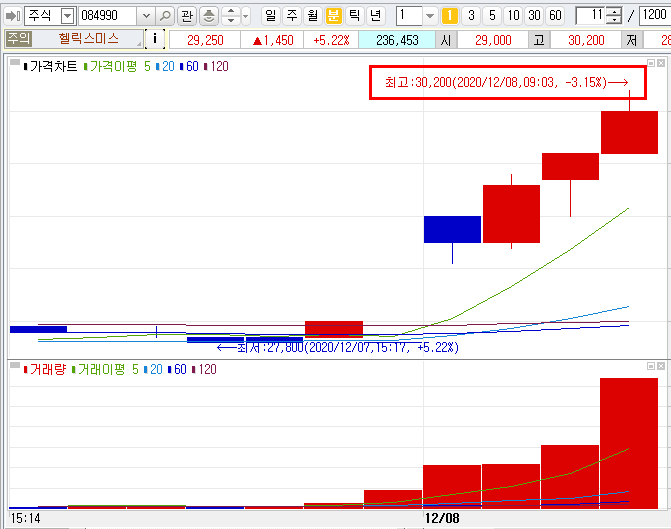Click the purple 120 volume MA legend
Image resolution: width=671 pixels, height=529 pixels.
coord(204,369)
